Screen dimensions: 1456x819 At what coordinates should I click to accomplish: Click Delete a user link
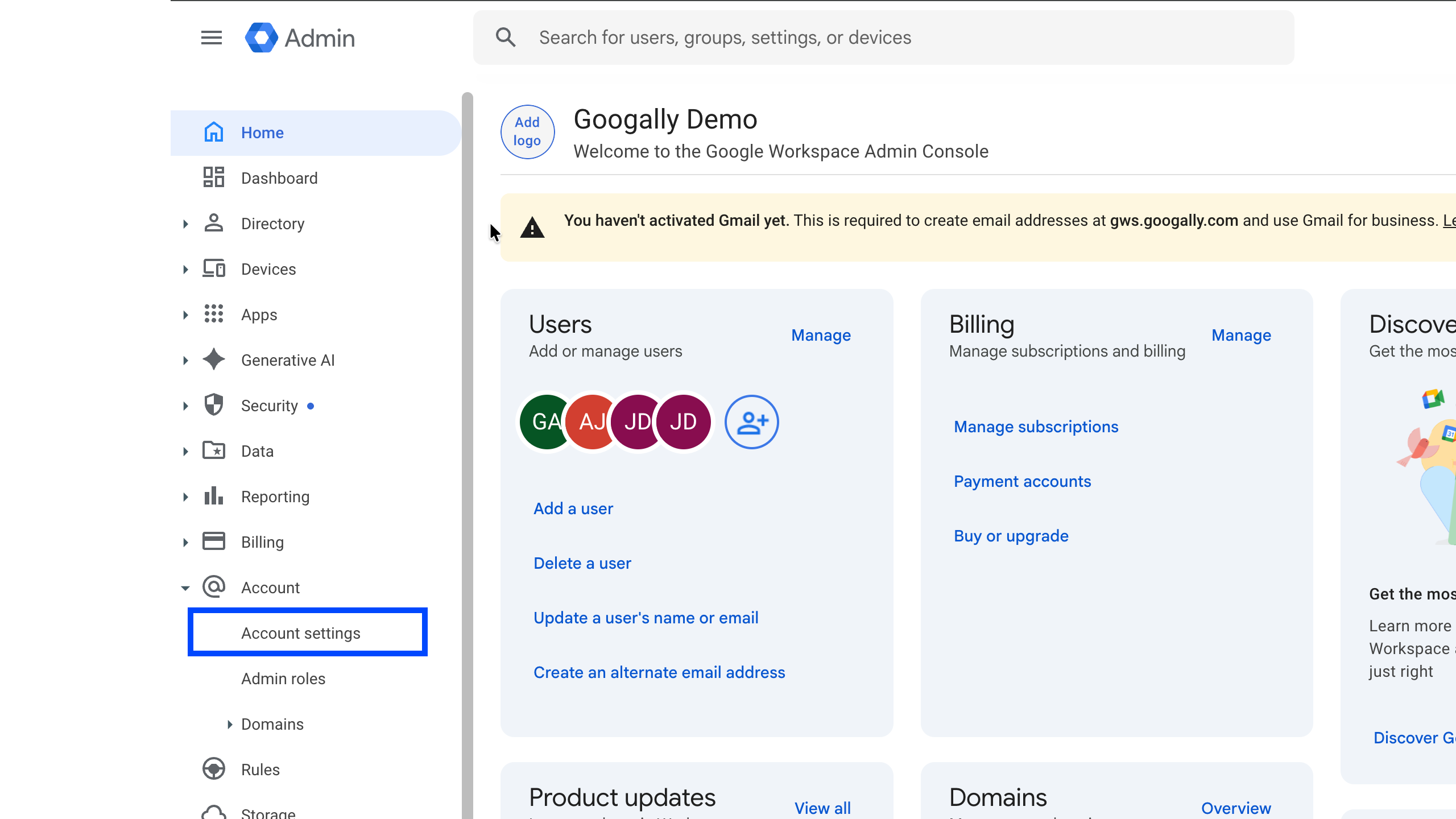pyautogui.click(x=582, y=563)
